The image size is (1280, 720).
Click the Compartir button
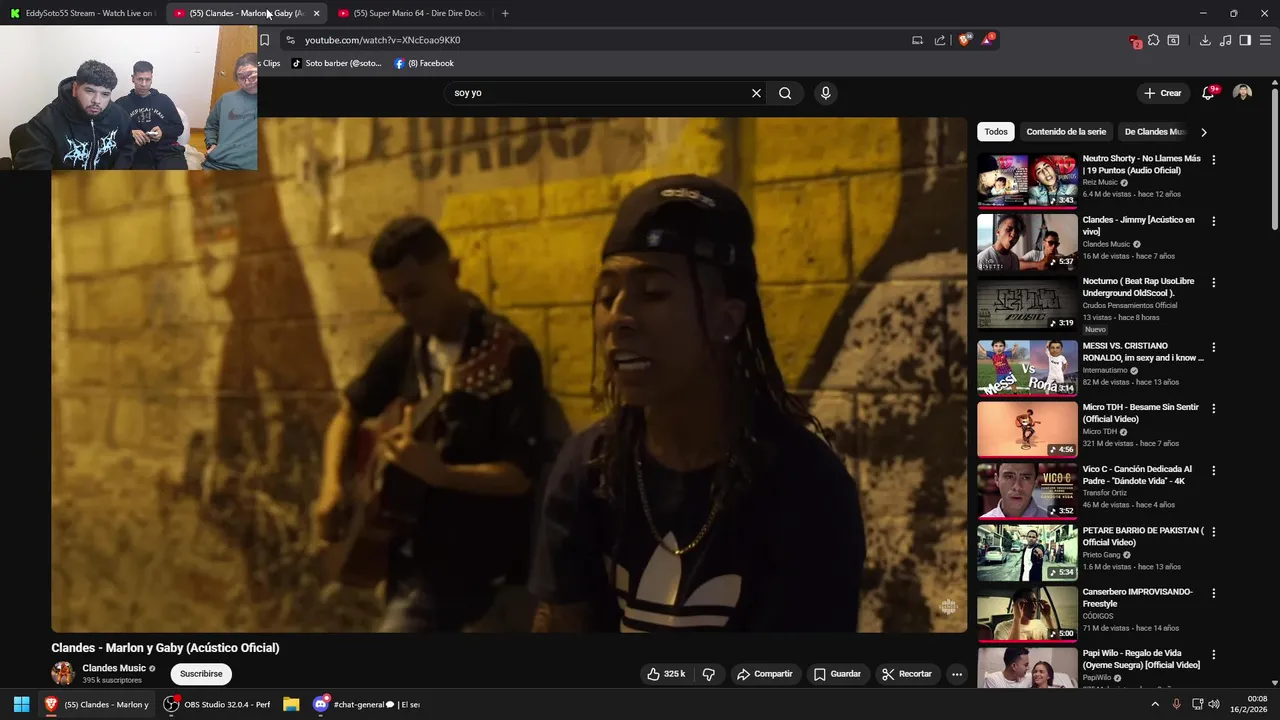pos(765,674)
